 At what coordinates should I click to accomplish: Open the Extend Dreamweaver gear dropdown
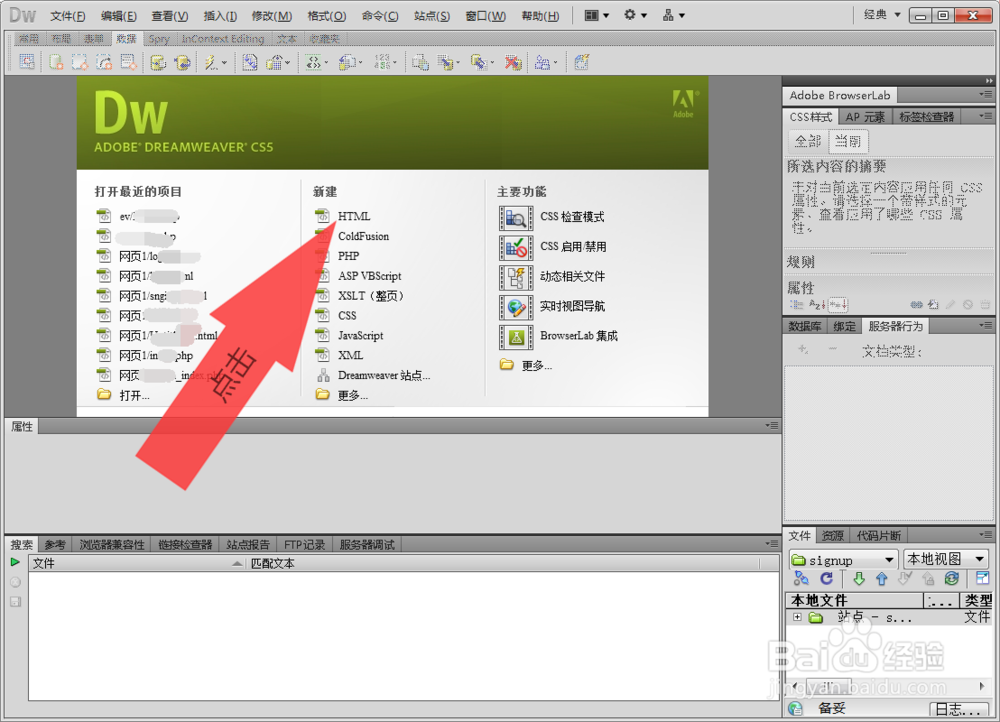[635, 15]
